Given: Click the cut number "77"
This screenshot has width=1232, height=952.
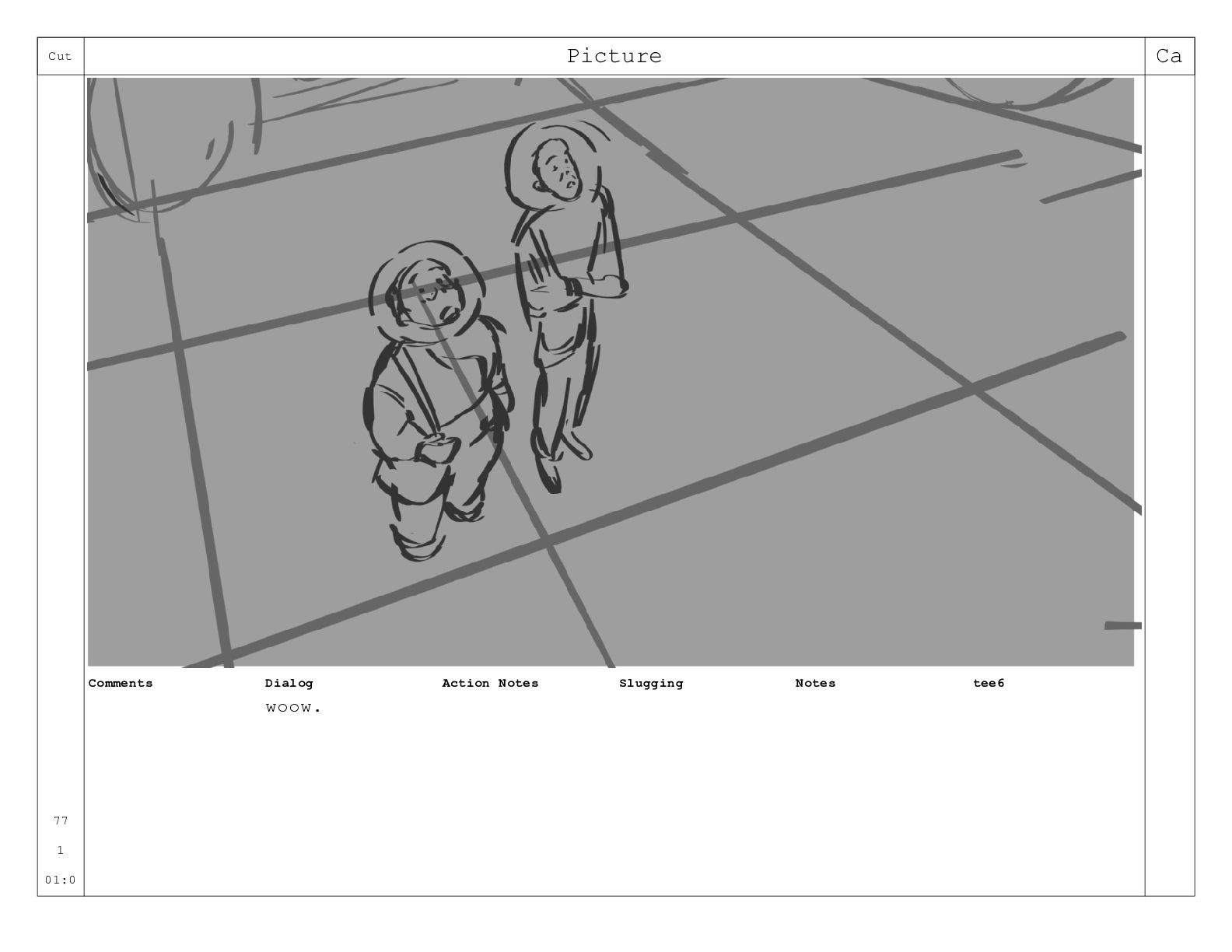Looking at the screenshot, I should pos(61,821).
